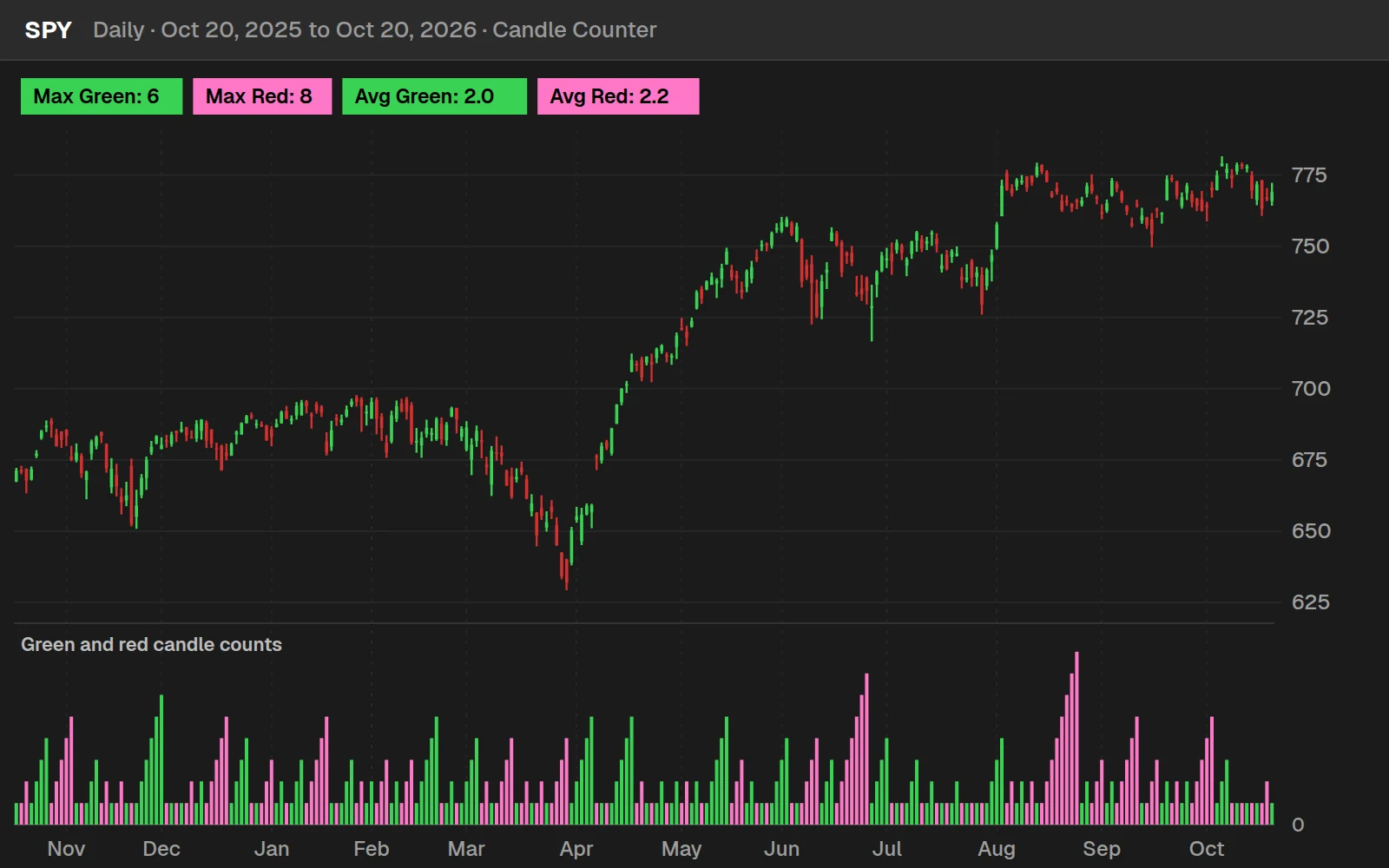The height and width of the screenshot is (868, 1389).
Task: Click the Sep month label
Action: [x=1102, y=849]
